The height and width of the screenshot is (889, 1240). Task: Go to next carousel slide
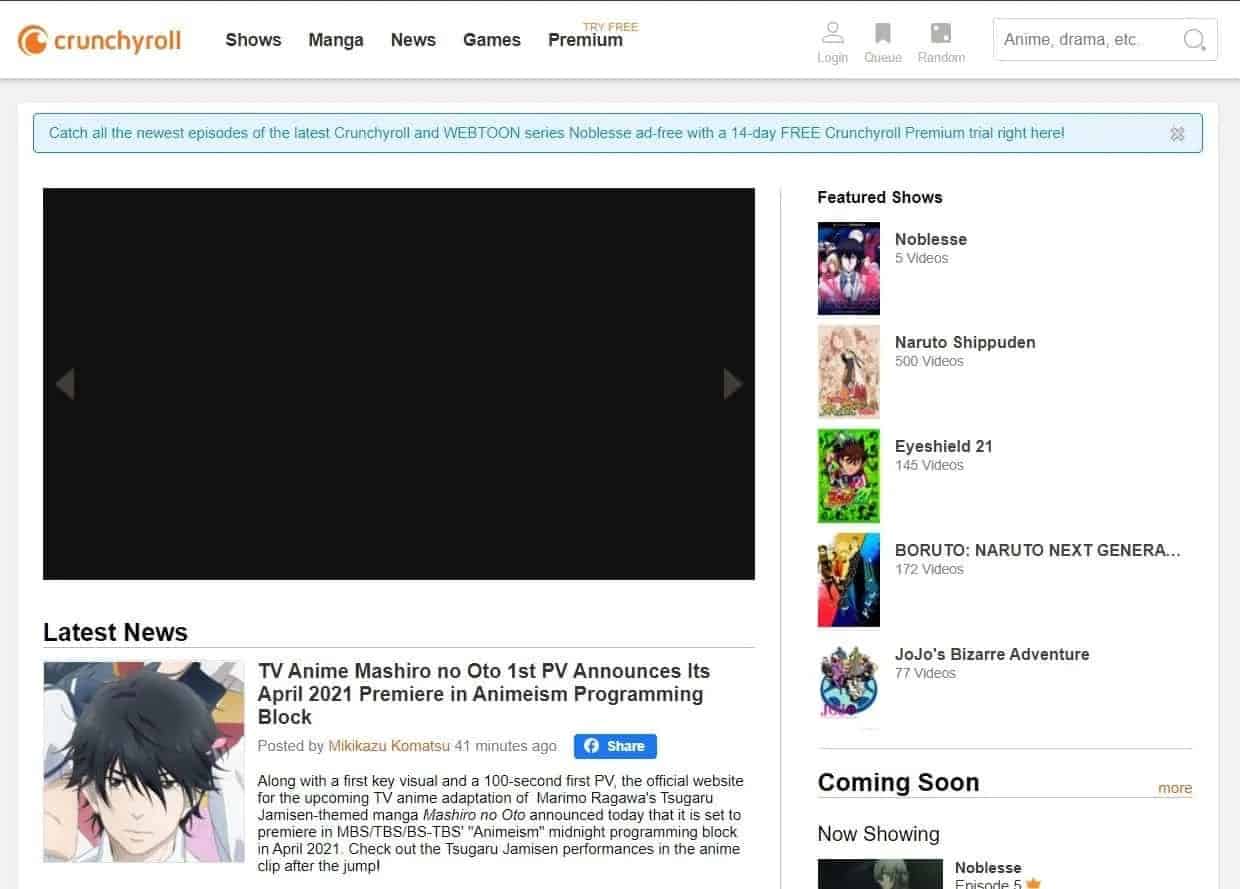(732, 383)
